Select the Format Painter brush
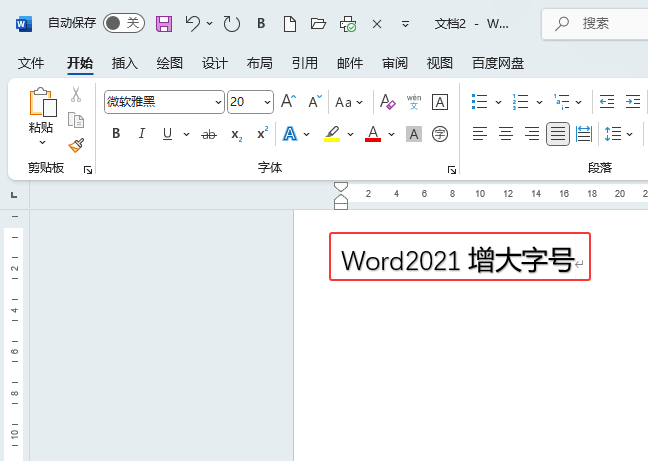Viewport: 648px width, 461px height. pos(76,145)
